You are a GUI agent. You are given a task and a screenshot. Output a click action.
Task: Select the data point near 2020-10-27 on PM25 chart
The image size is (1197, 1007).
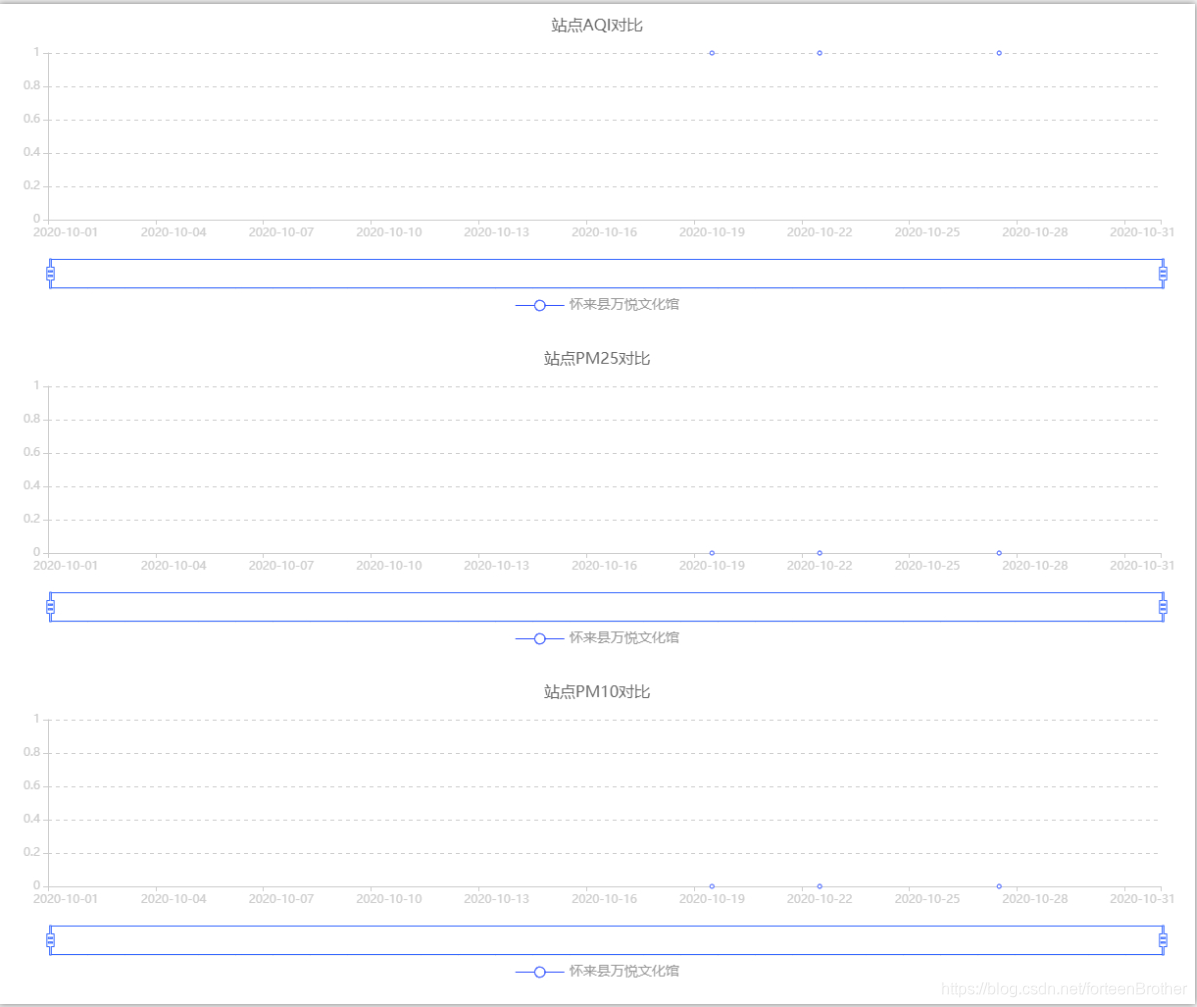pos(998,552)
